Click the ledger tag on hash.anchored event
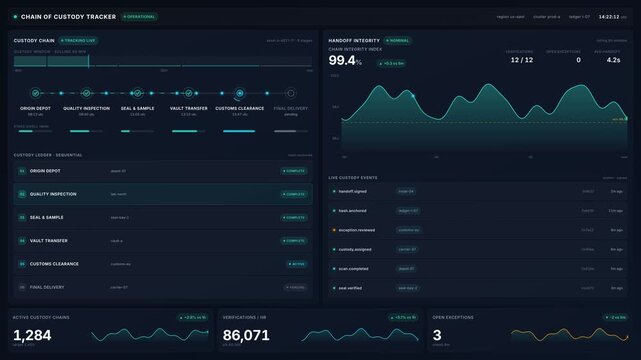This screenshot has width=641, height=360. [x=408, y=211]
